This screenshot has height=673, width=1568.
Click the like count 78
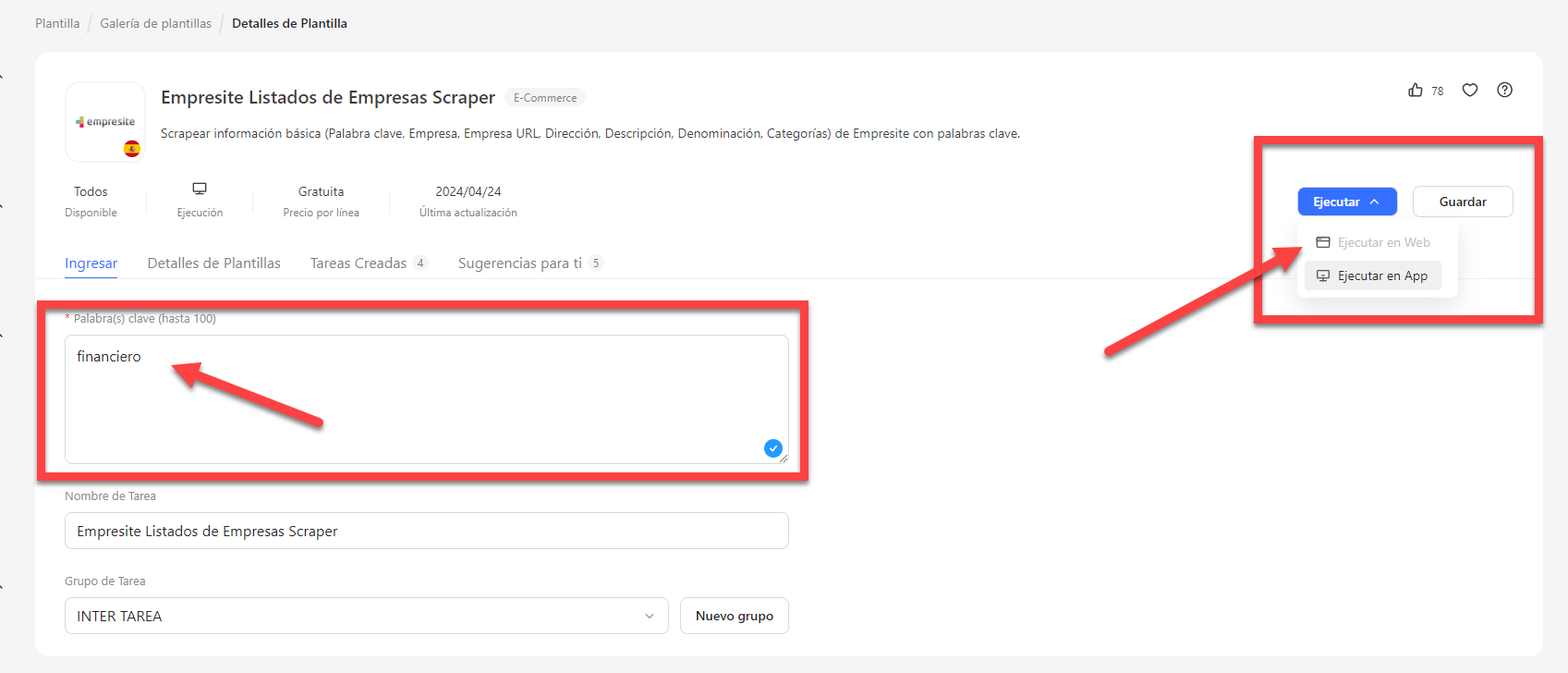(x=1438, y=91)
